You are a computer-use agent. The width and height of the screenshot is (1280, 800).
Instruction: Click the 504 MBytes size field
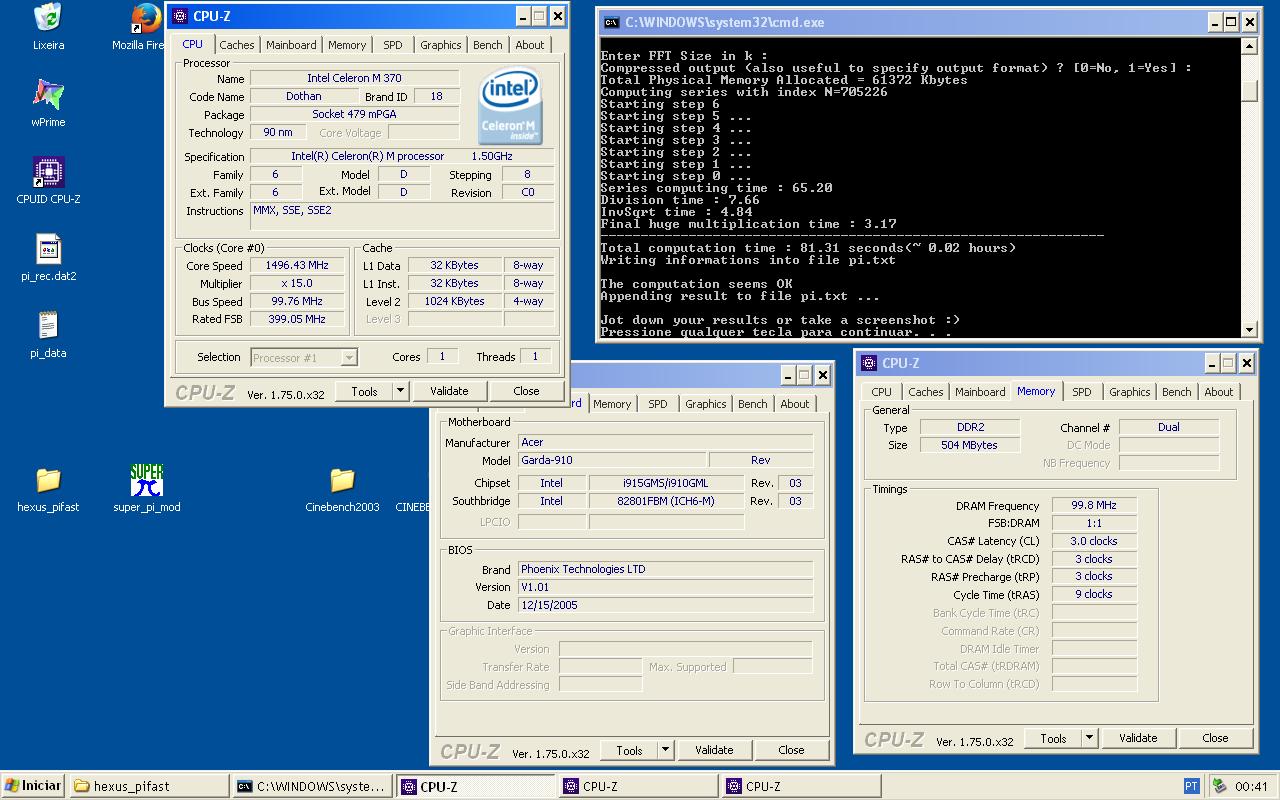(970, 445)
